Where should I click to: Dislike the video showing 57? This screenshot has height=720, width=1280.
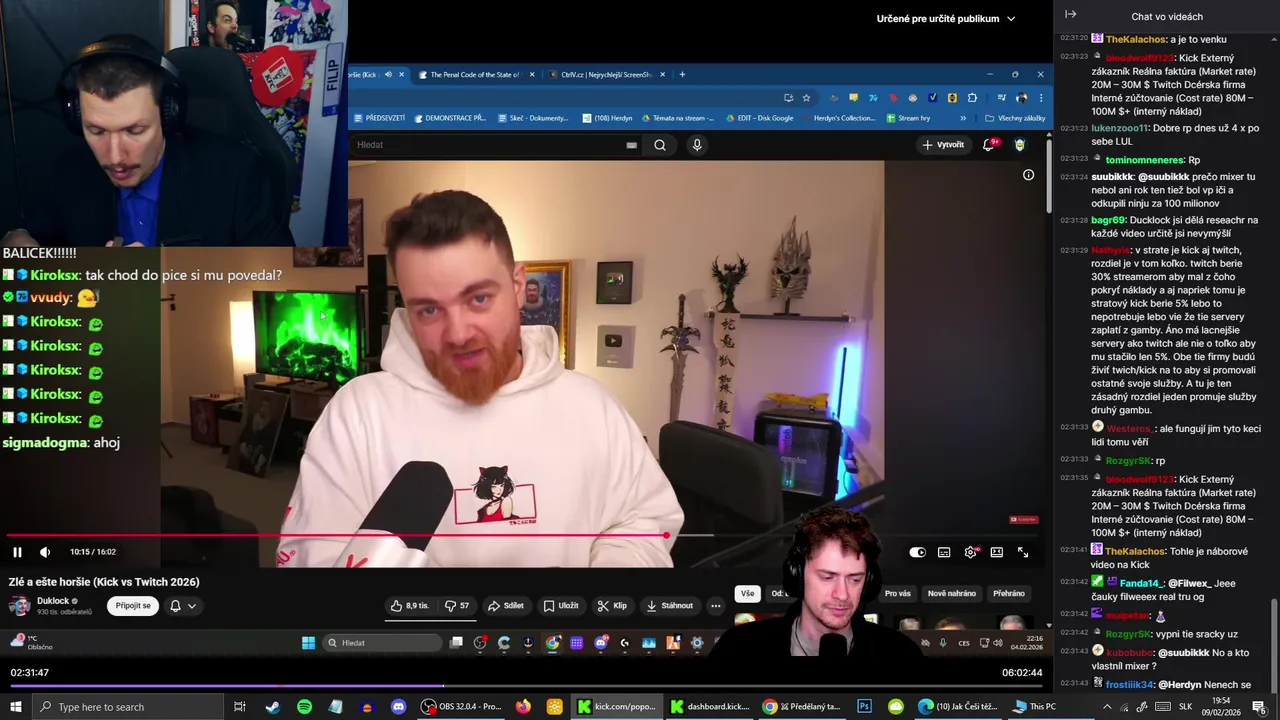[457, 605]
